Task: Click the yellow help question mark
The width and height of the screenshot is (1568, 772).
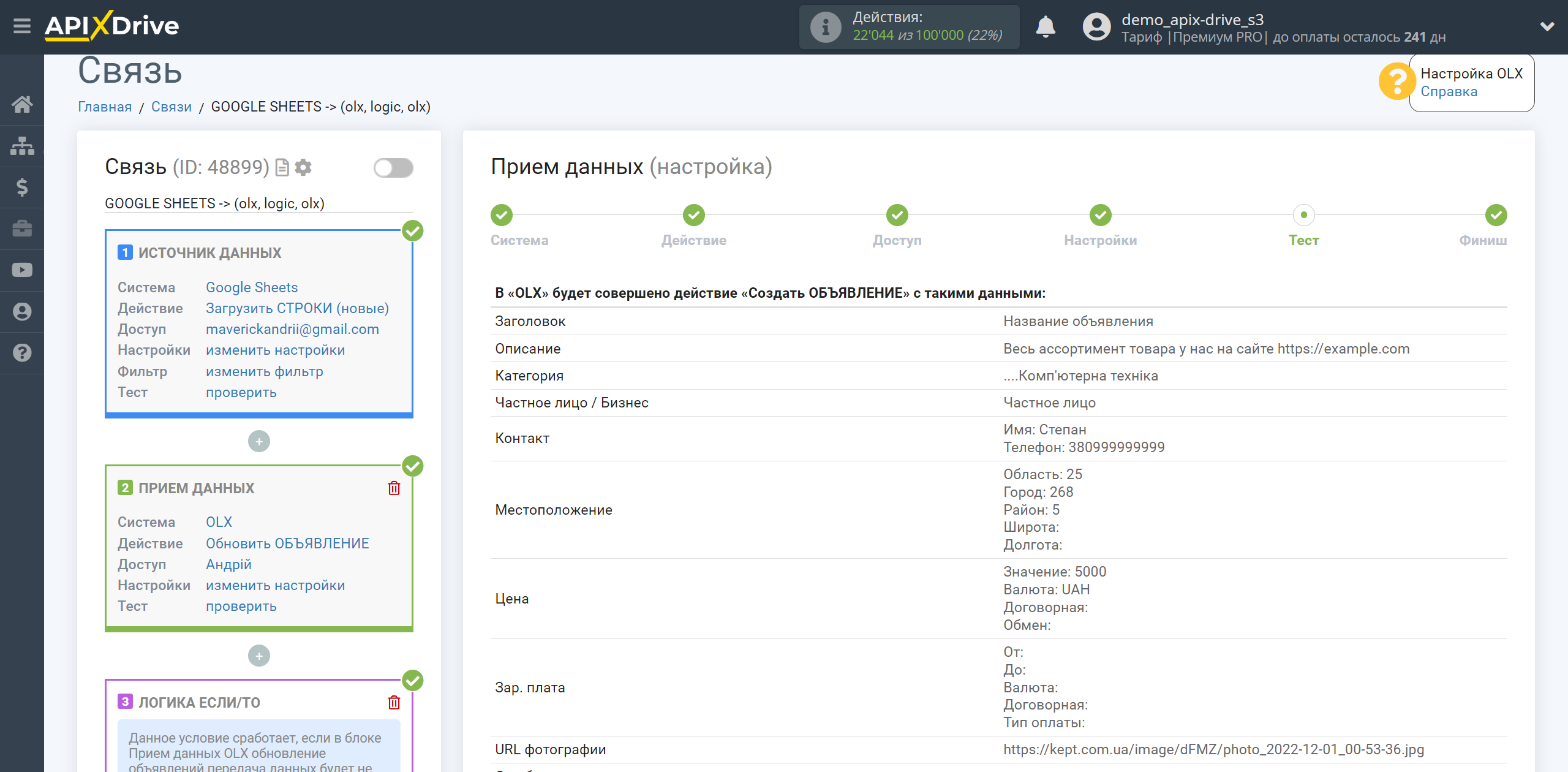Action: click(1396, 81)
